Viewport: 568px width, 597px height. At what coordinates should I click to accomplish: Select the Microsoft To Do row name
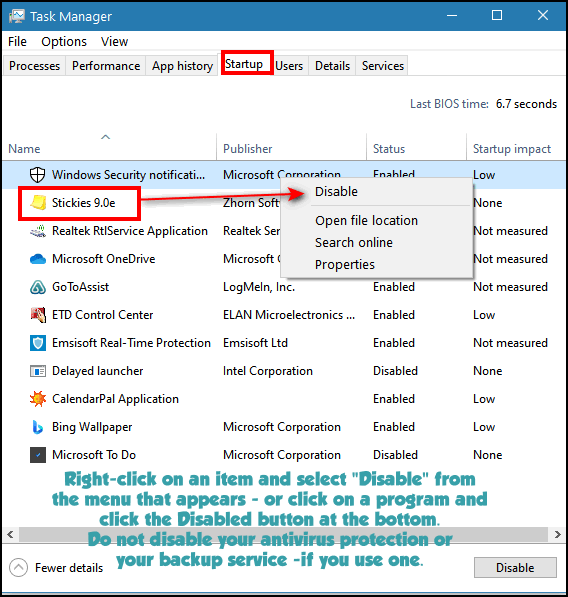[x=94, y=455]
